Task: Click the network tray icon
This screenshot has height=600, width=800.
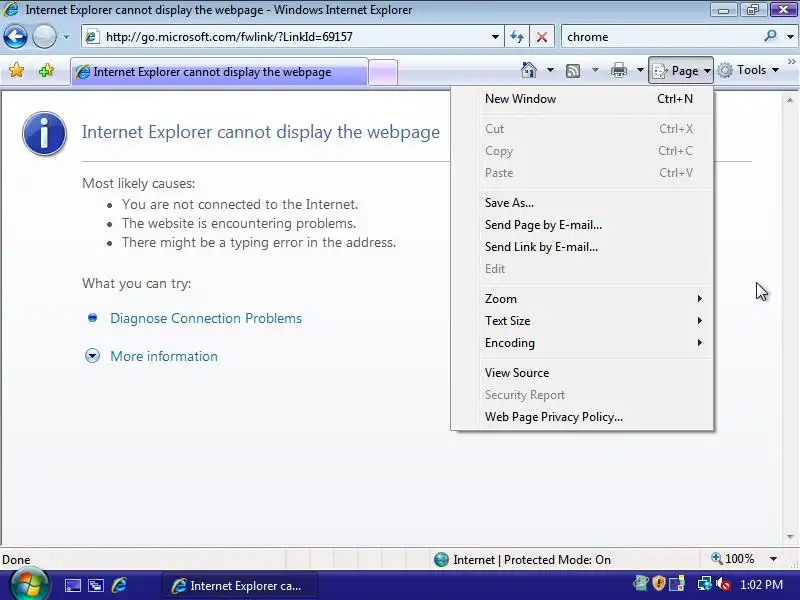Action: (705, 584)
